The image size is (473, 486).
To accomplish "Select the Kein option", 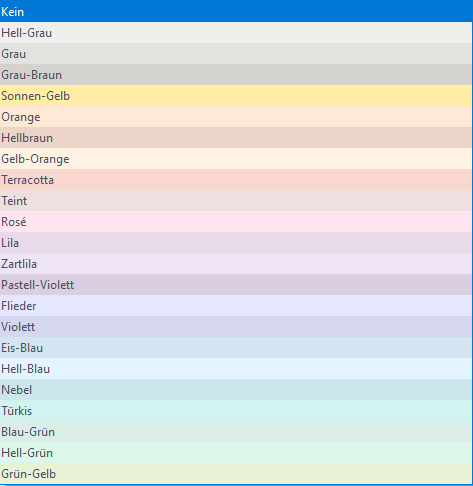I will [x=236, y=11].
